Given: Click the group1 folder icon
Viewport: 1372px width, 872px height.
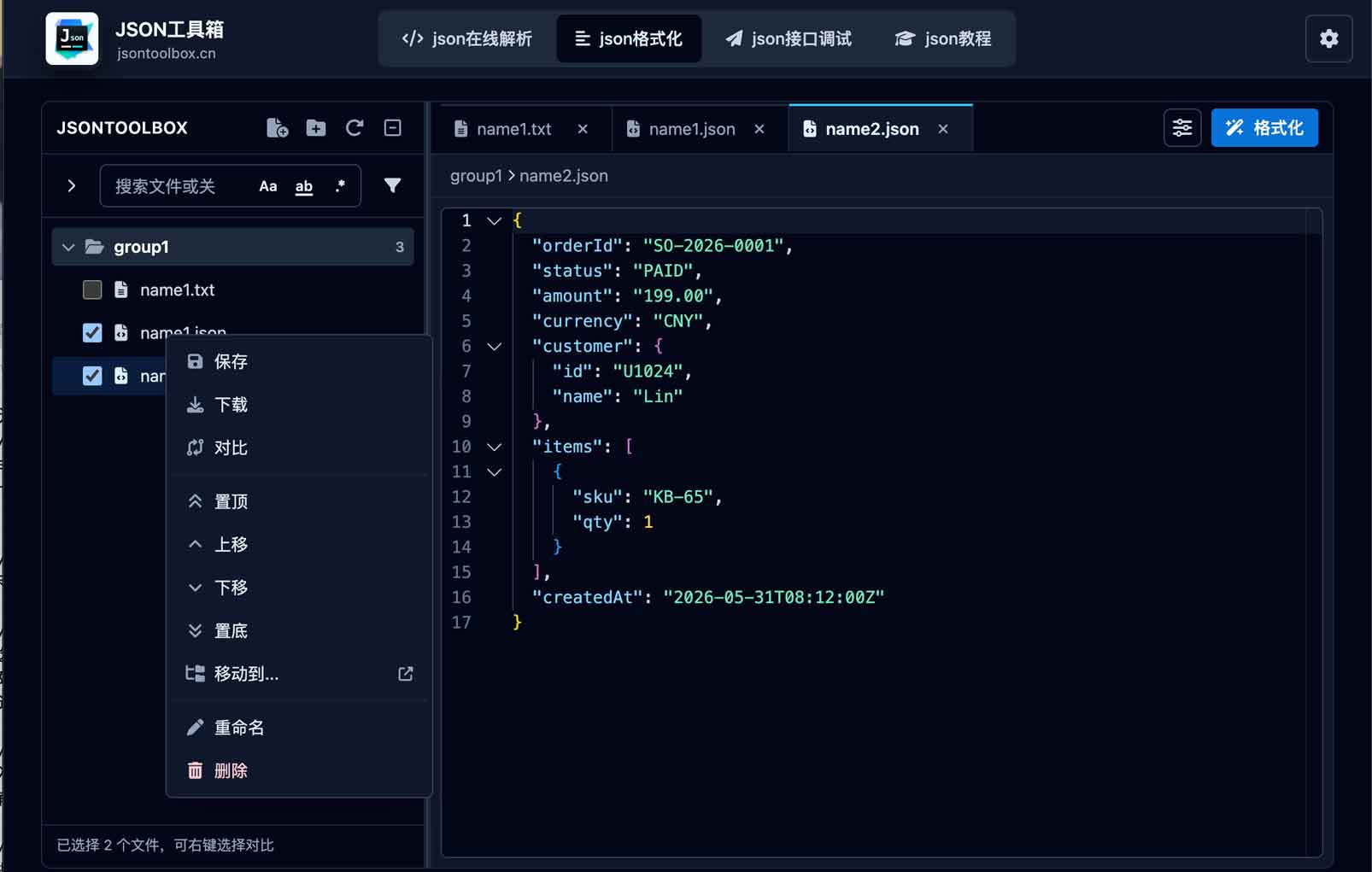Looking at the screenshot, I should pyautogui.click(x=95, y=247).
